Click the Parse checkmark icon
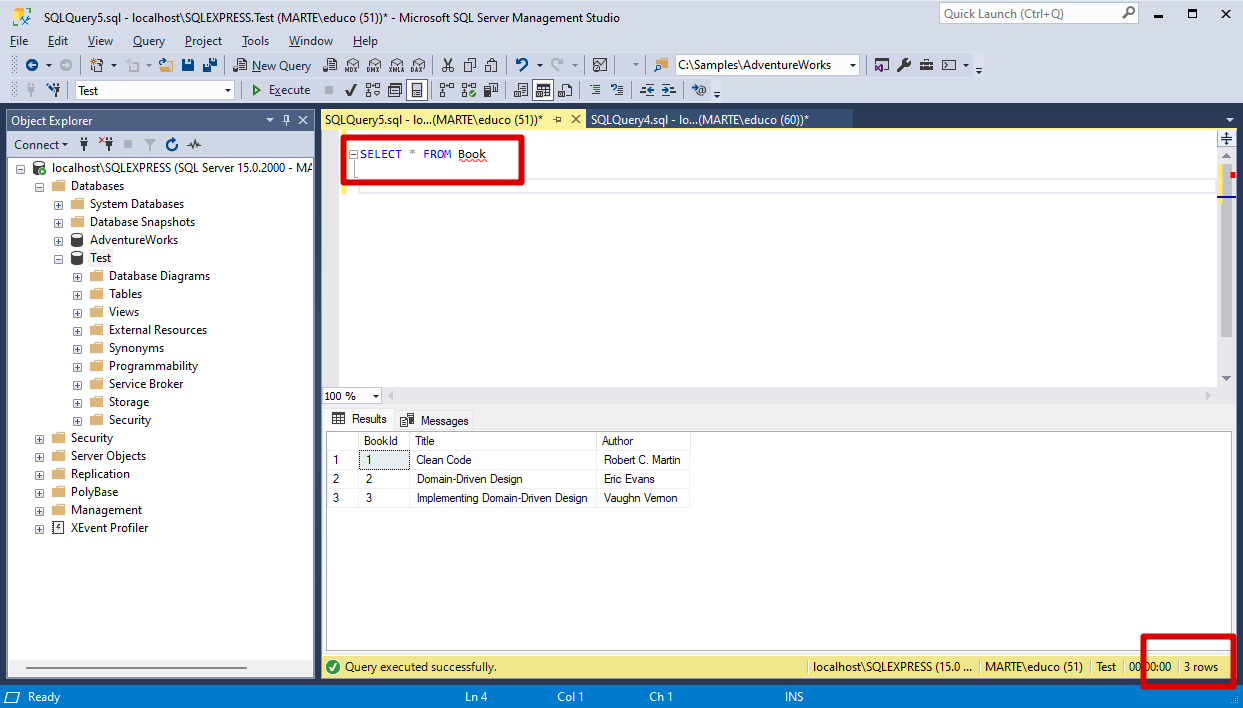 (351, 90)
